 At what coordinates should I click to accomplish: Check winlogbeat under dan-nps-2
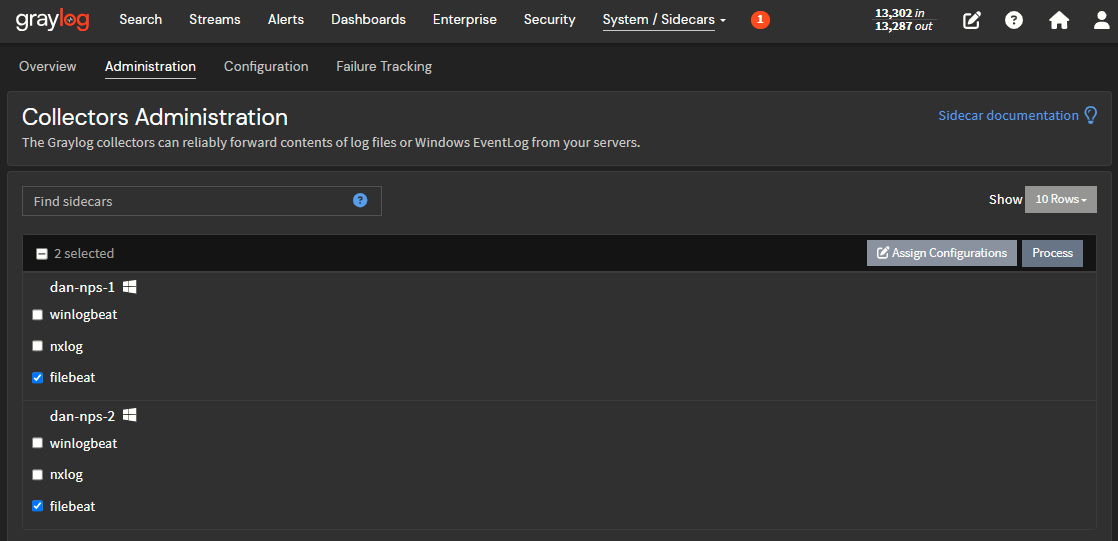[x=38, y=443]
